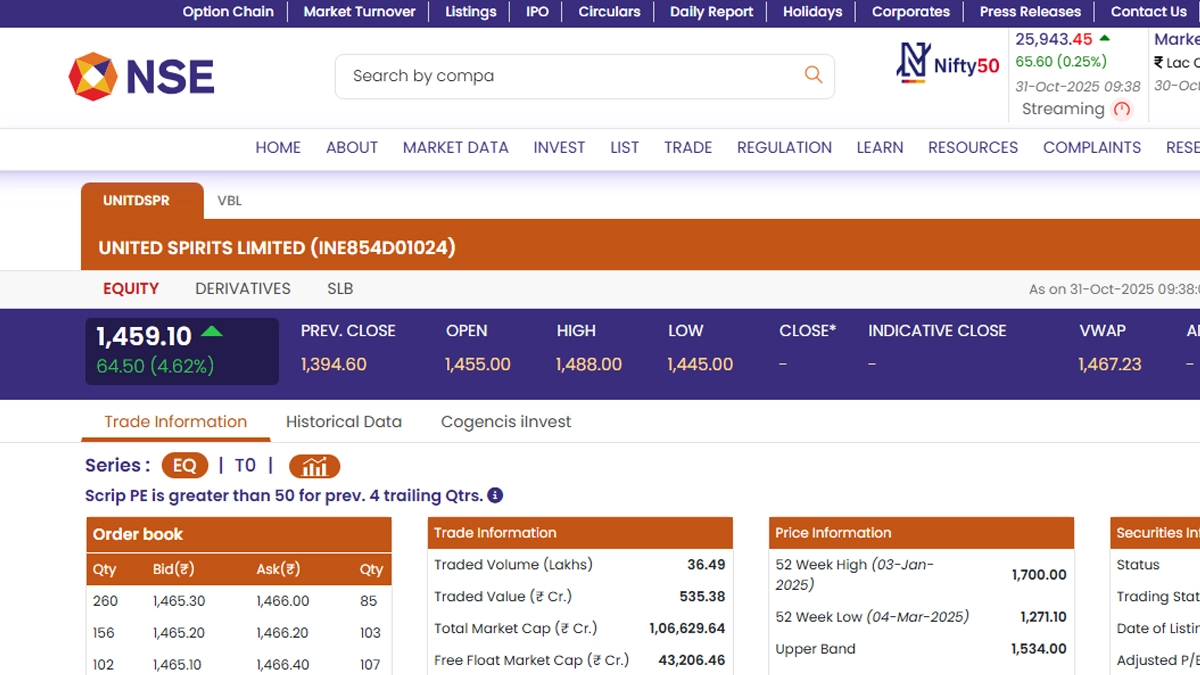Select the T0 series option
The height and width of the screenshot is (675, 1200).
pyautogui.click(x=245, y=466)
